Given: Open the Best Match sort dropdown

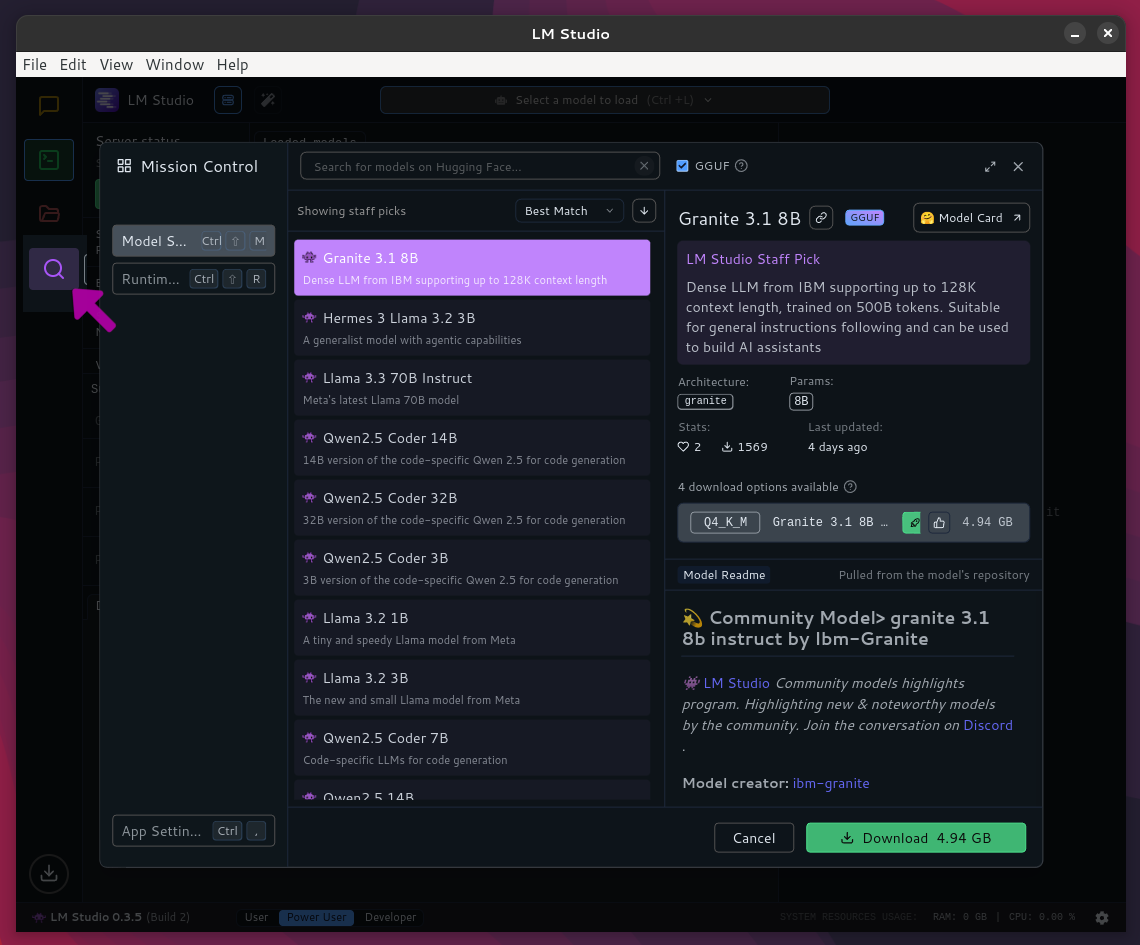Looking at the screenshot, I should coord(569,211).
